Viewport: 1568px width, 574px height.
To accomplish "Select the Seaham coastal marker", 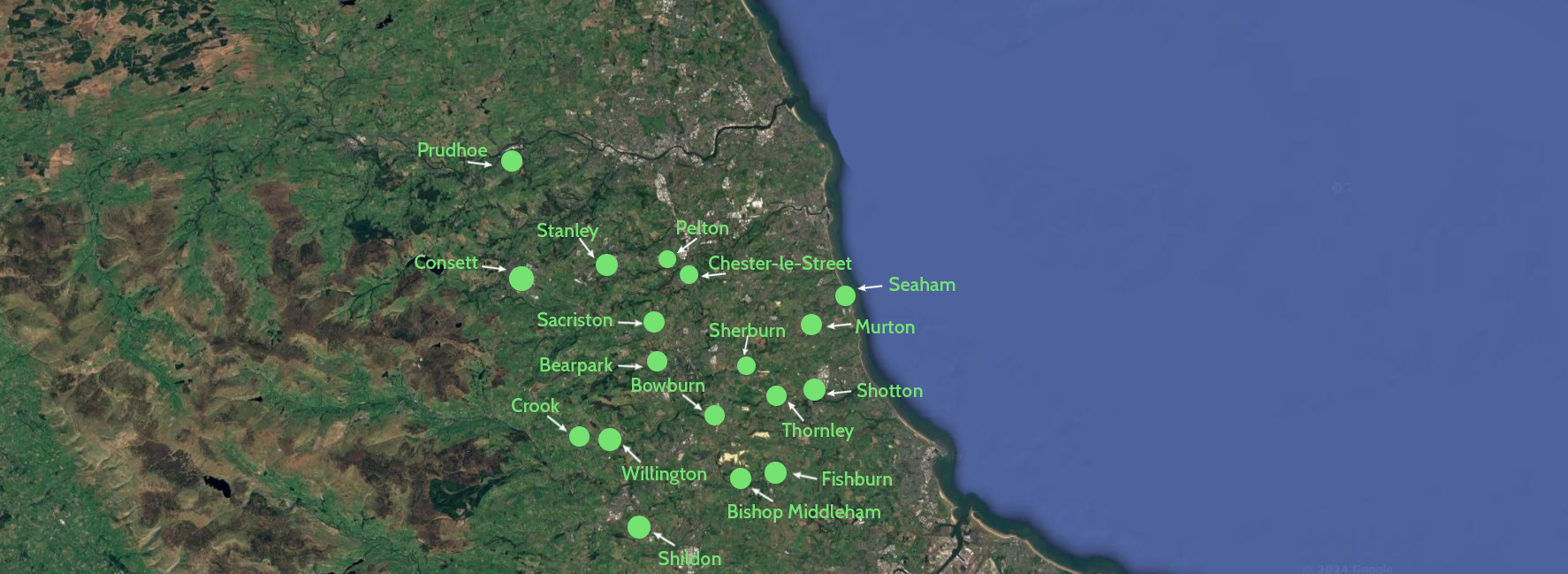I will pos(846,295).
